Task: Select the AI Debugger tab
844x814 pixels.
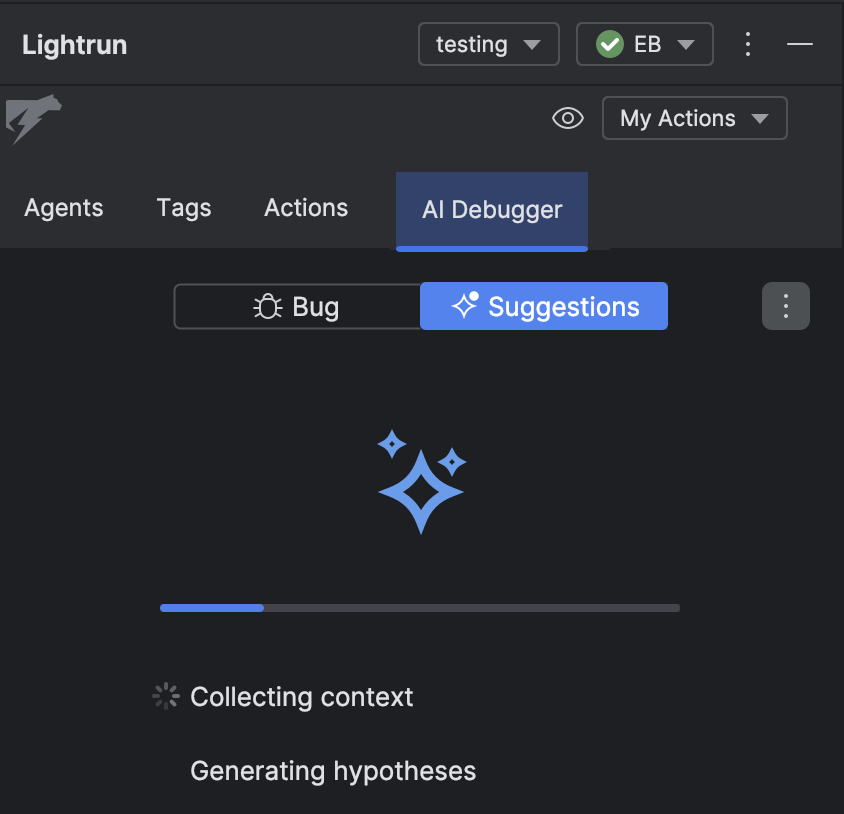Action: coord(492,210)
